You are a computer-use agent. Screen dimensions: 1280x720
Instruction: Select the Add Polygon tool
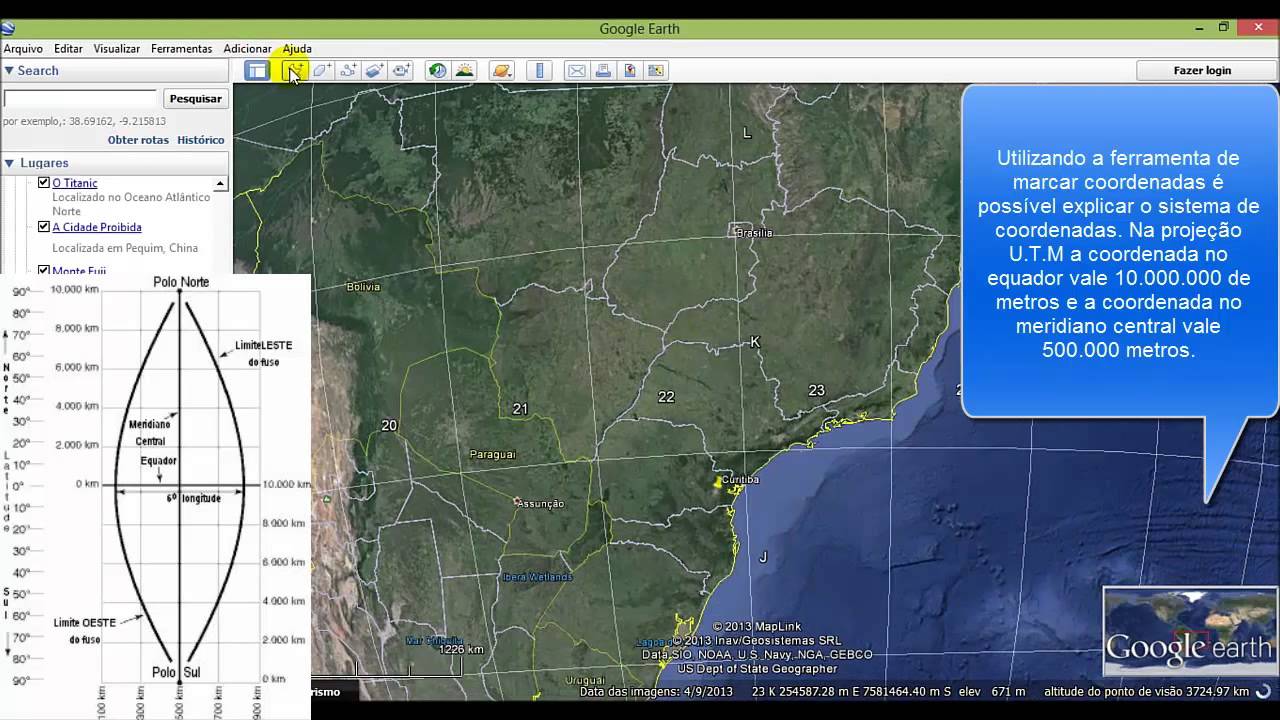(x=322, y=70)
